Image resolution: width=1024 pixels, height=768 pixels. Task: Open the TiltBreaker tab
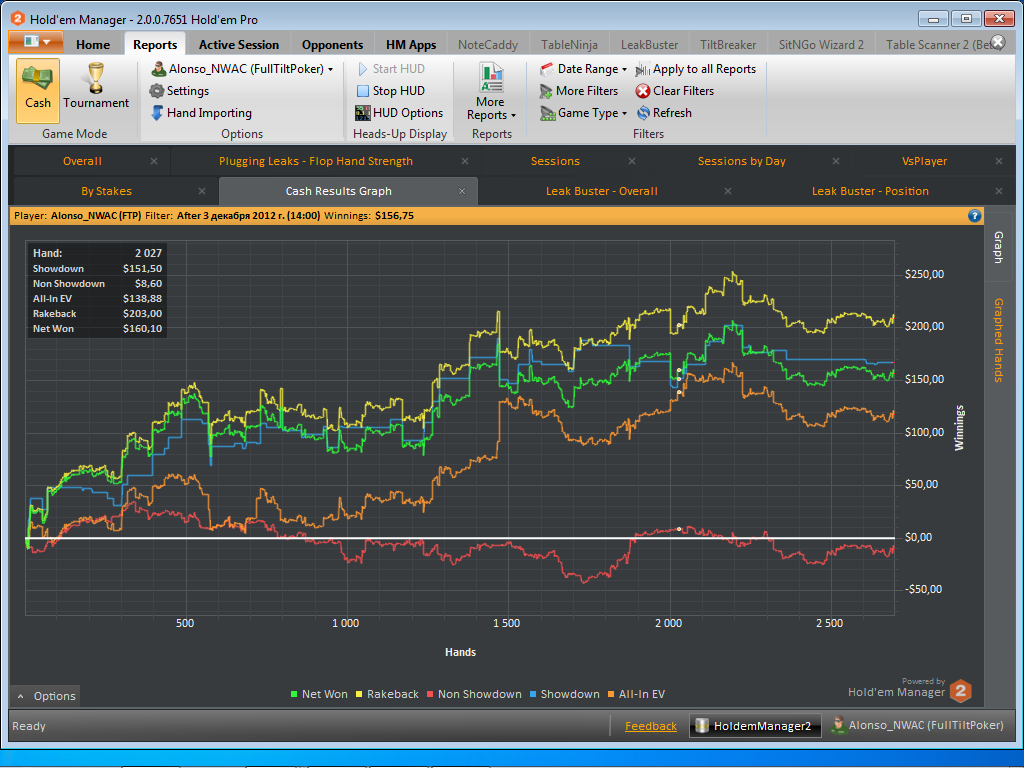coord(728,44)
